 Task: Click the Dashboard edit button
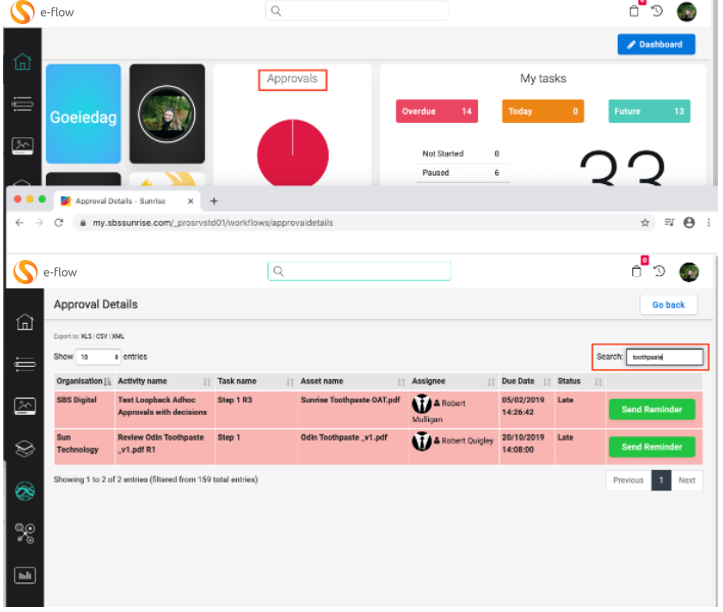pos(656,44)
